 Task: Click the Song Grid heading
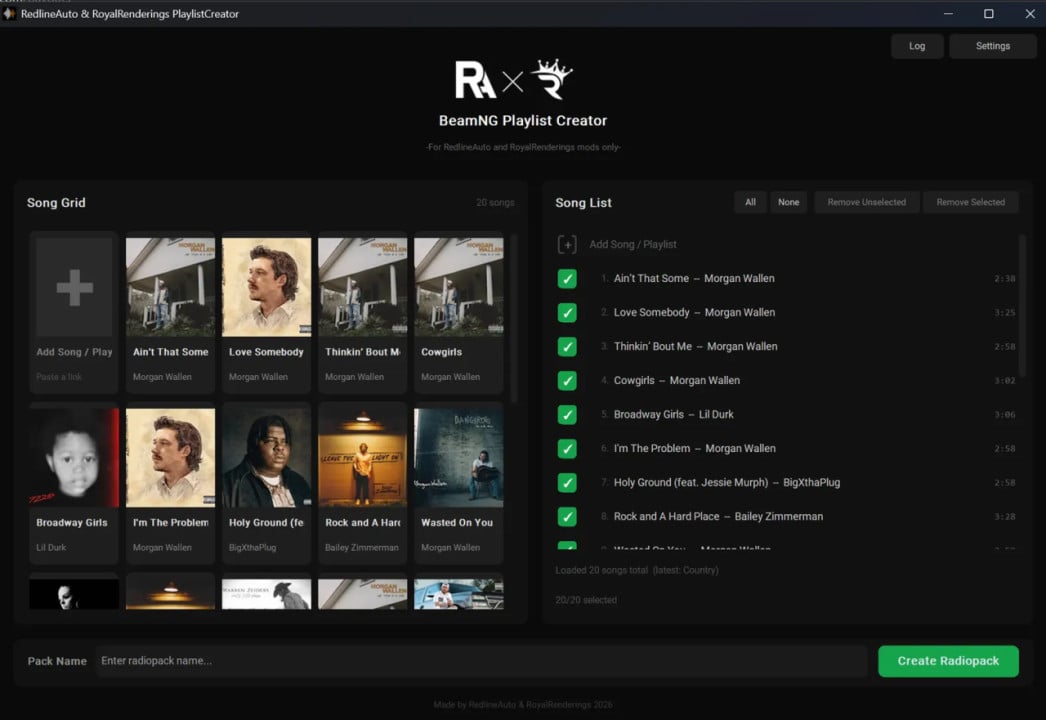pyautogui.click(x=56, y=202)
